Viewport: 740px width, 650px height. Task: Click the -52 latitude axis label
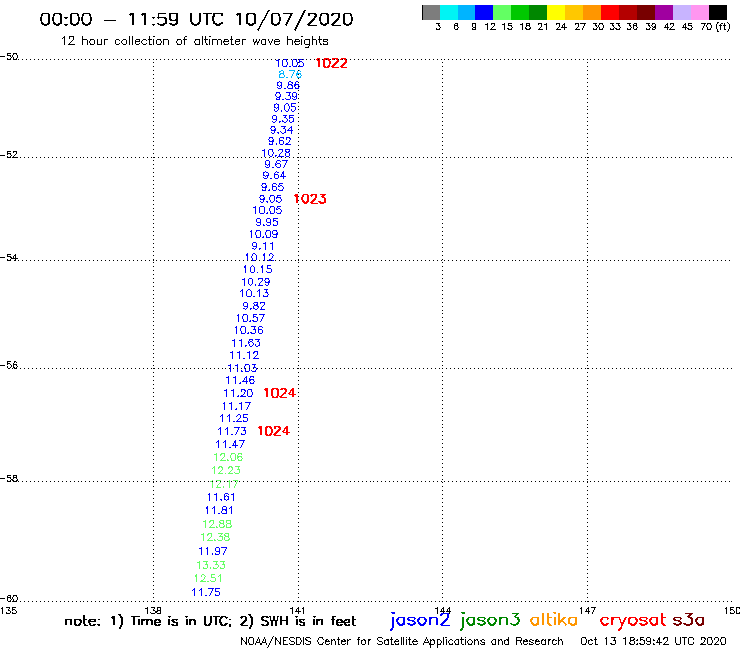coord(9,154)
